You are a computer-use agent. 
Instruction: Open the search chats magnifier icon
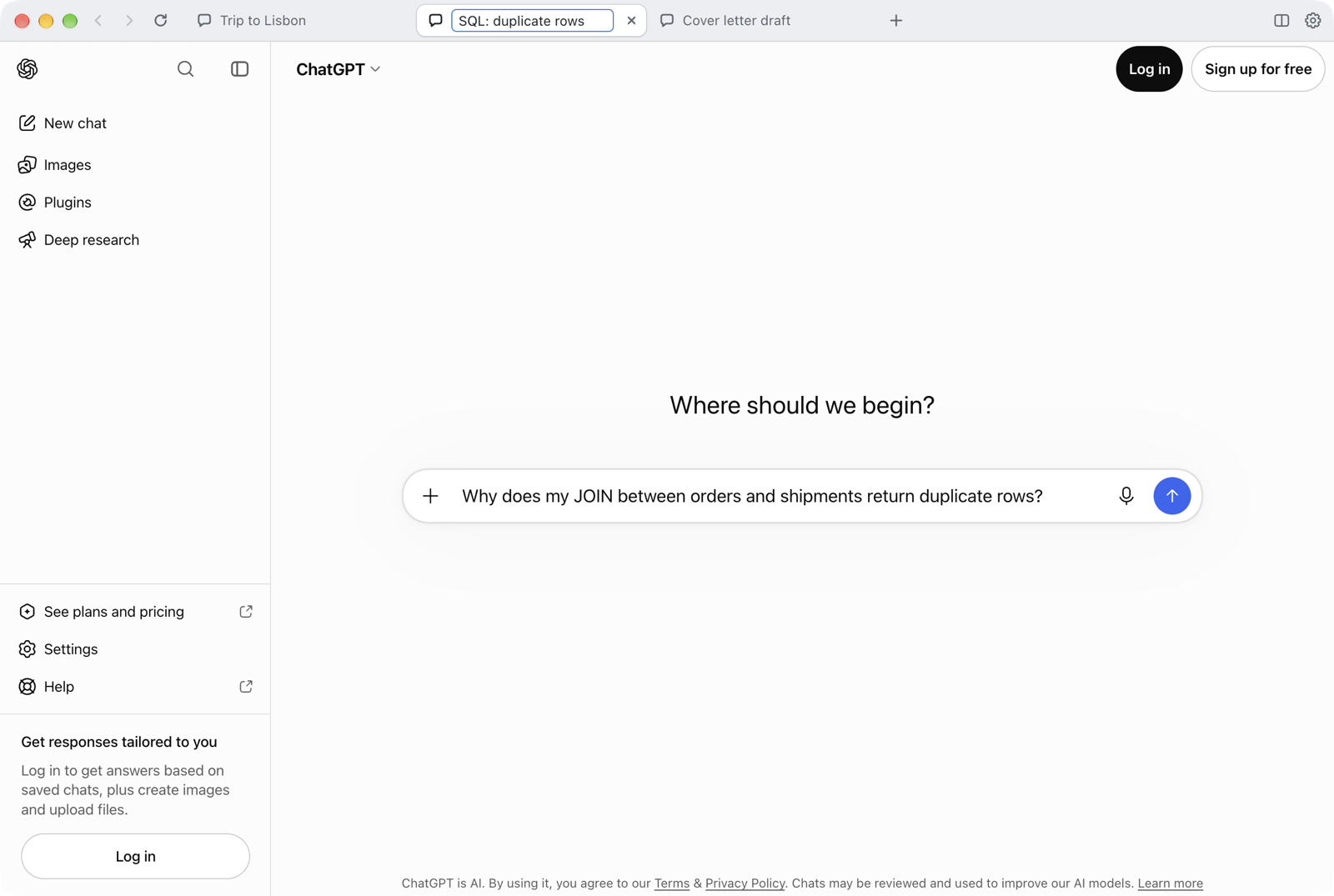tap(185, 69)
